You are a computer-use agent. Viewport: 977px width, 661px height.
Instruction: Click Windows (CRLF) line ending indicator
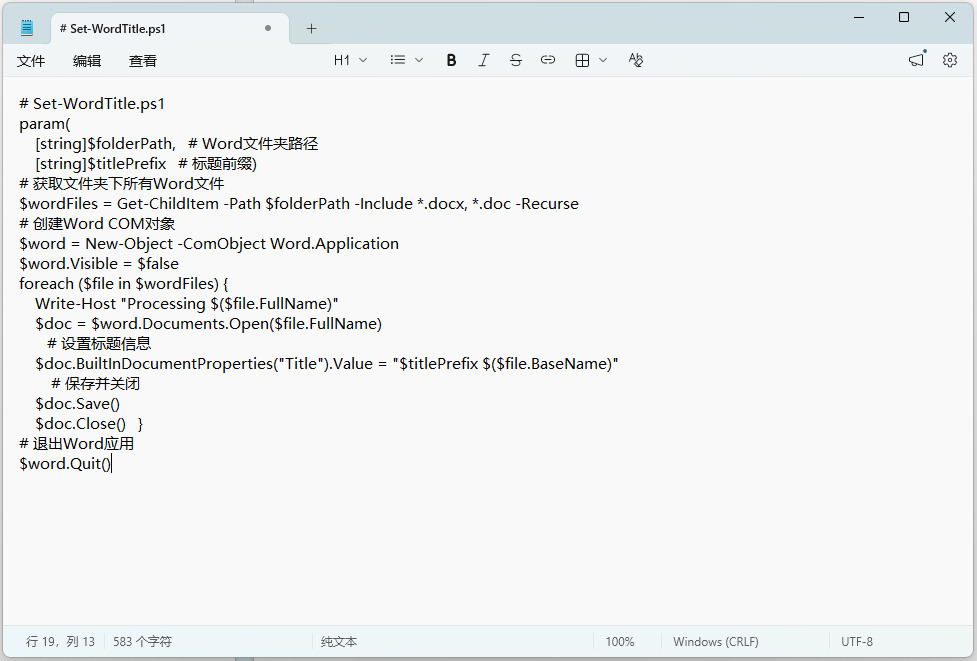(715, 641)
